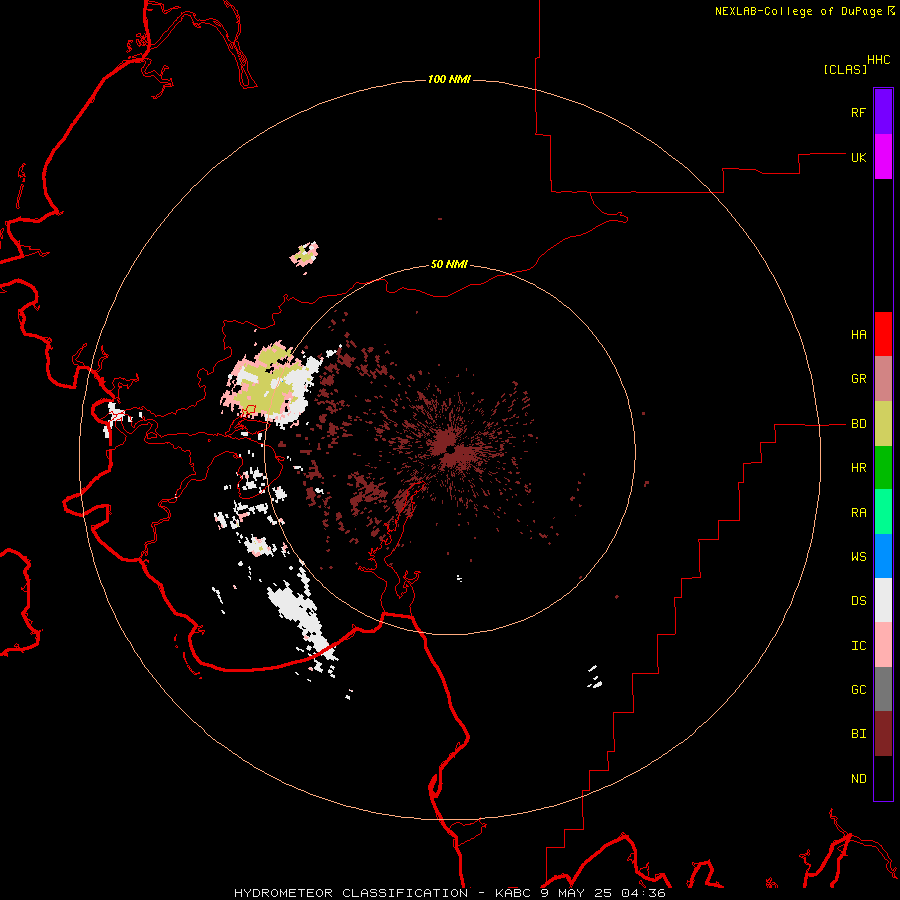Click the RA light green legend block

pyautogui.click(x=883, y=512)
